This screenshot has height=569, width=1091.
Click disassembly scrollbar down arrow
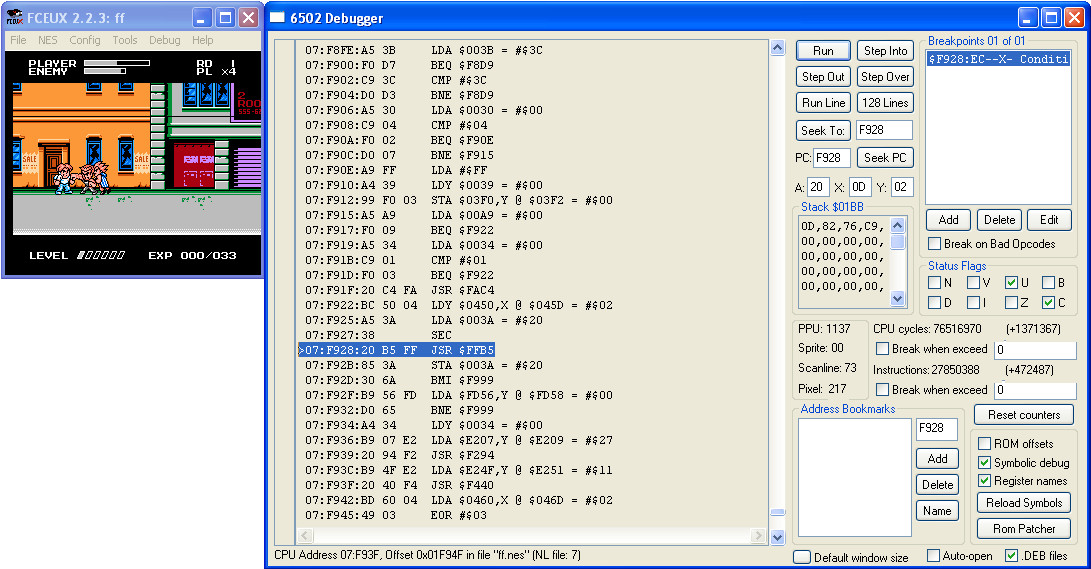coord(778,537)
